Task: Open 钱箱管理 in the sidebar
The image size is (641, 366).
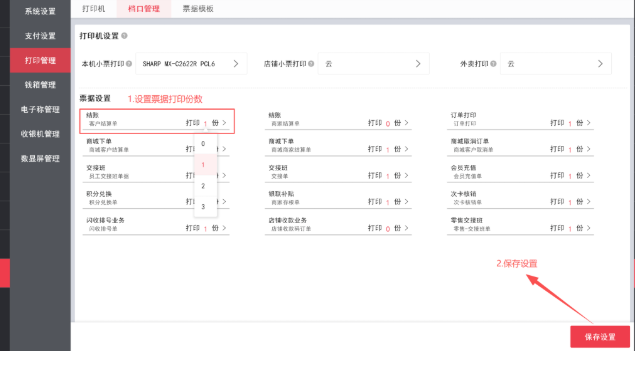Action: [x=40, y=85]
